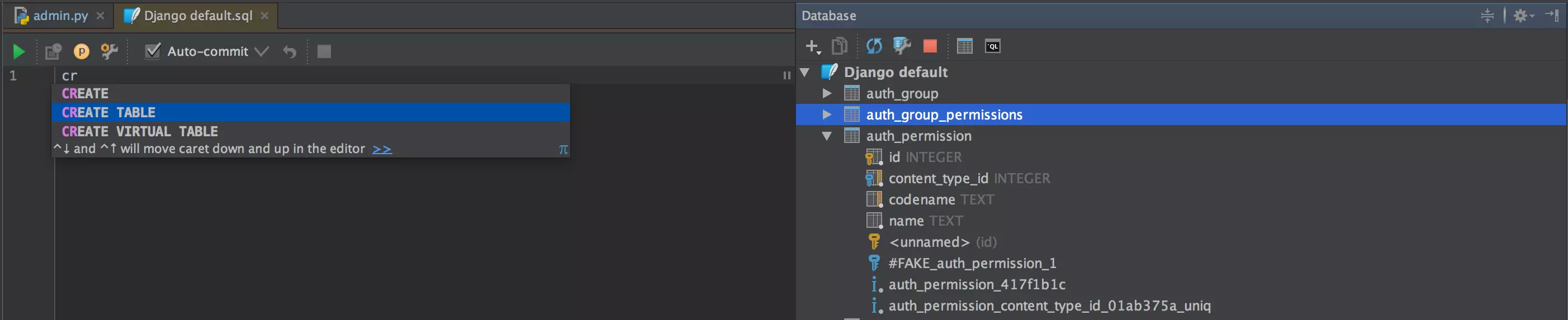Screen dimensions: 1568x320
Task: Click the green Execute query button
Action: pyautogui.click(x=19, y=52)
